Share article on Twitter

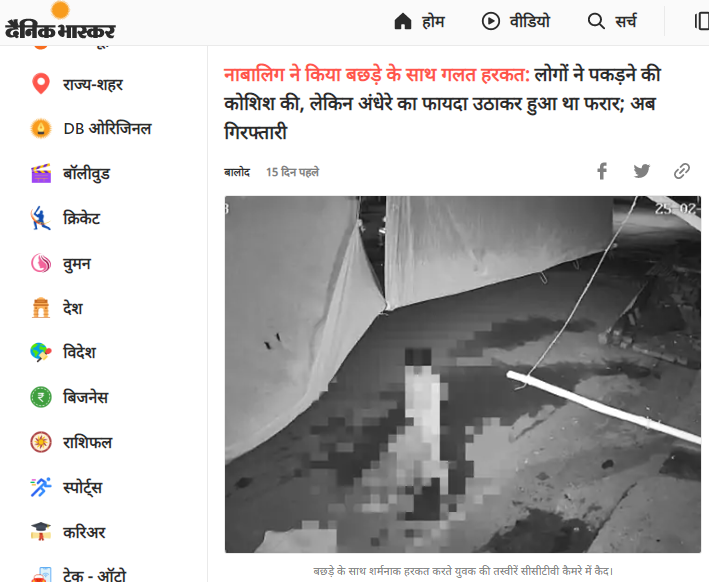pyautogui.click(x=642, y=171)
